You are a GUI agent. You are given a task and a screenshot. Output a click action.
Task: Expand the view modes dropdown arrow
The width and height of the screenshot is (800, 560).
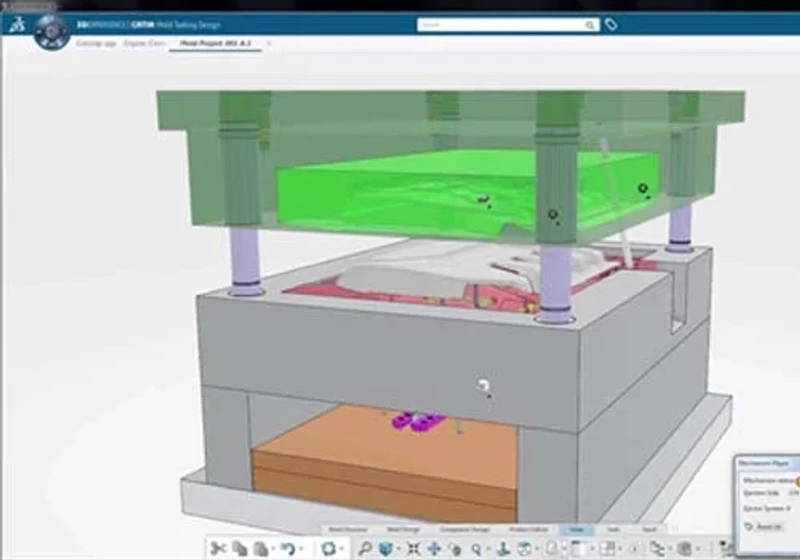pyautogui.click(x=537, y=549)
